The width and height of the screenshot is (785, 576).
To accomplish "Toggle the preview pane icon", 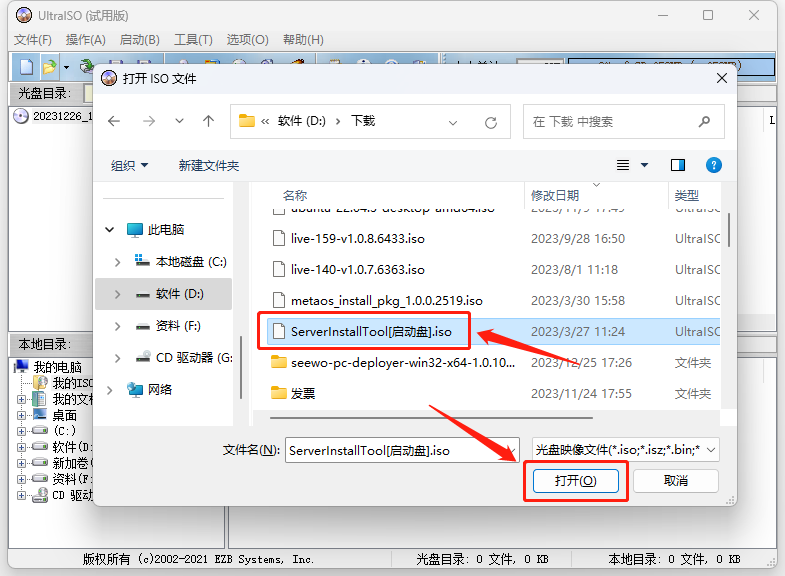I will pyautogui.click(x=678, y=165).
